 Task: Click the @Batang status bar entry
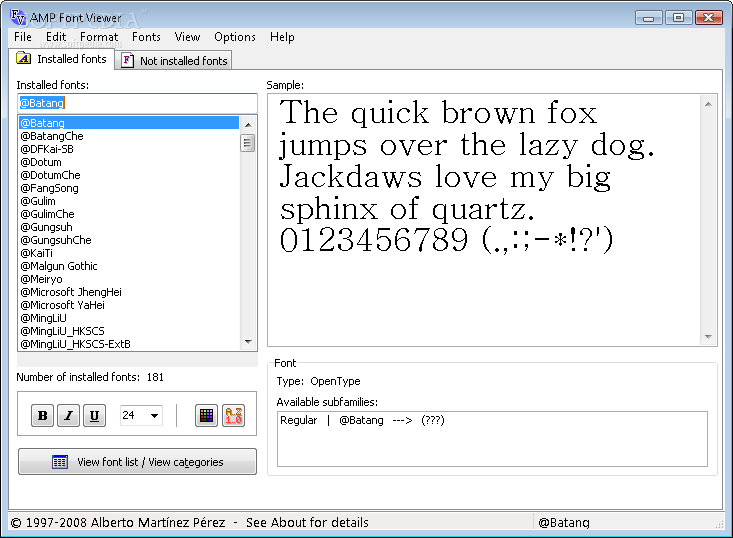coord(564,522)
